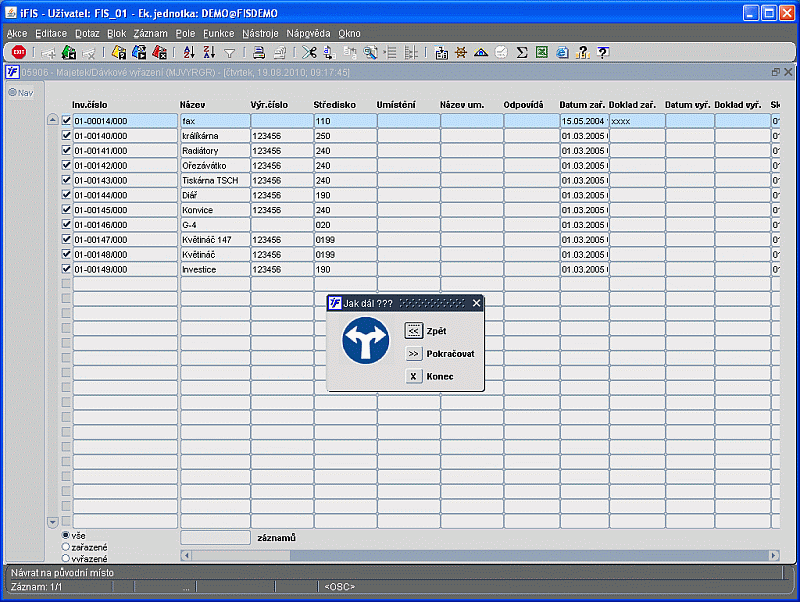Click the horizontal scrollbar right arrow
Viewport: 800px width, 602px height.
(x=773, y=555)
